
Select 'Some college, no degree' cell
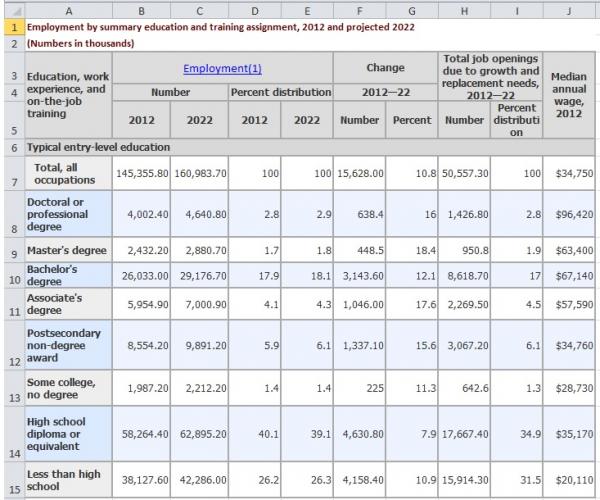click(67, 388)
